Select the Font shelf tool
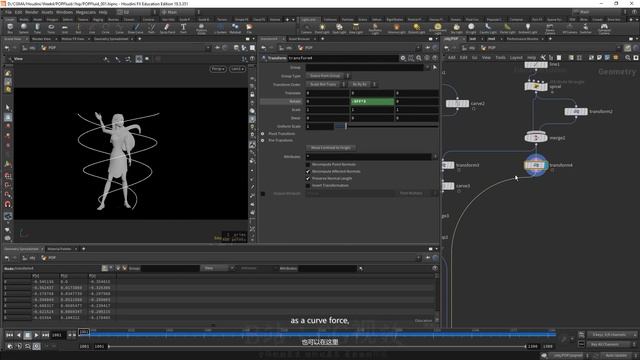 pyautogui.click(x=183, y=29)
